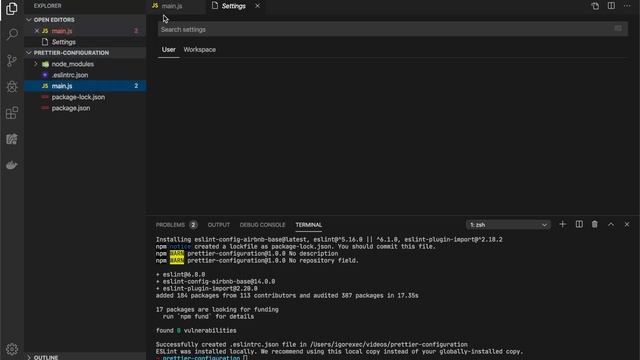Select the Terminal panel tab
The width and height of the screenshot is (640, 360).
click(309, 225)
